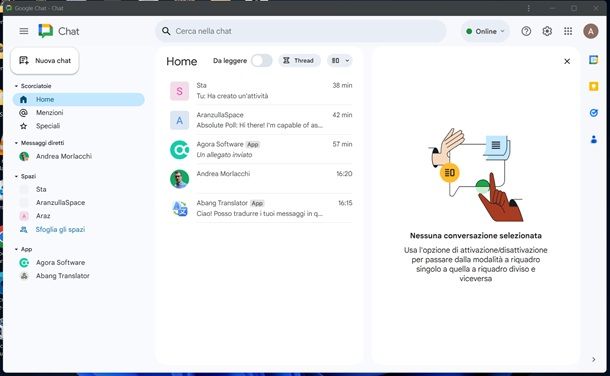Click 'Absolute Poll: Hi there!' preview

tap(259, 125)
